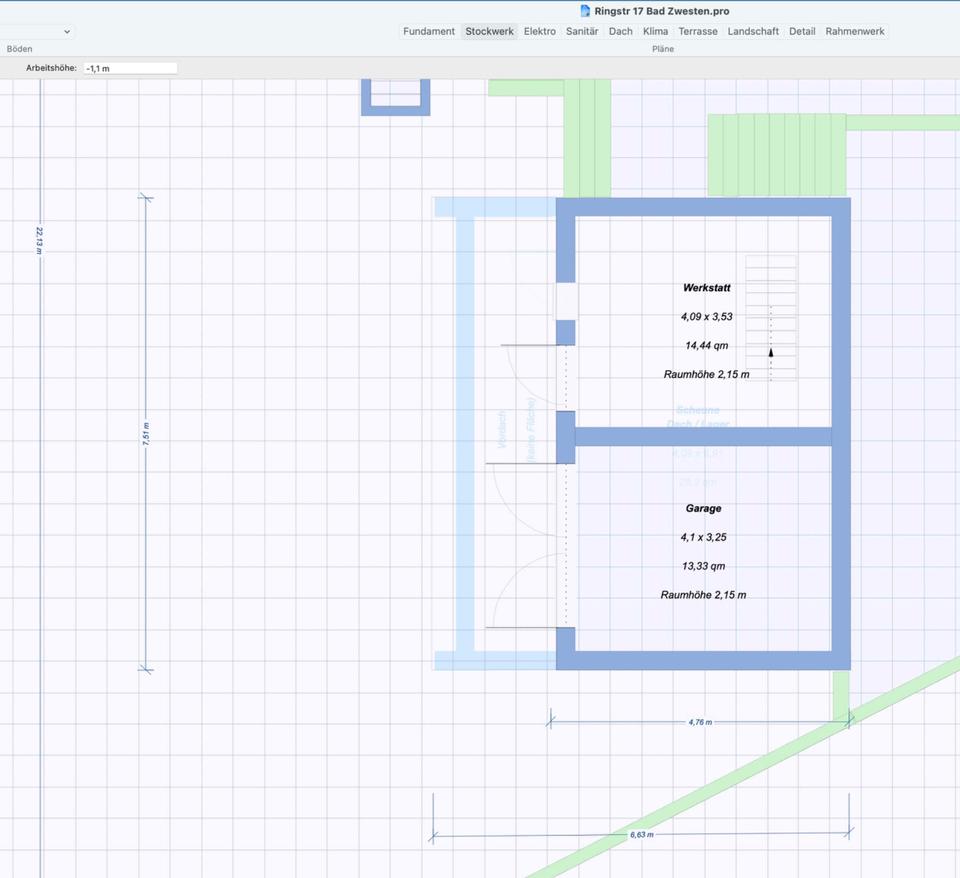Switch to the Fundament plan tab
The height and width of the screenshot is (878, 960).
(429, 31)
